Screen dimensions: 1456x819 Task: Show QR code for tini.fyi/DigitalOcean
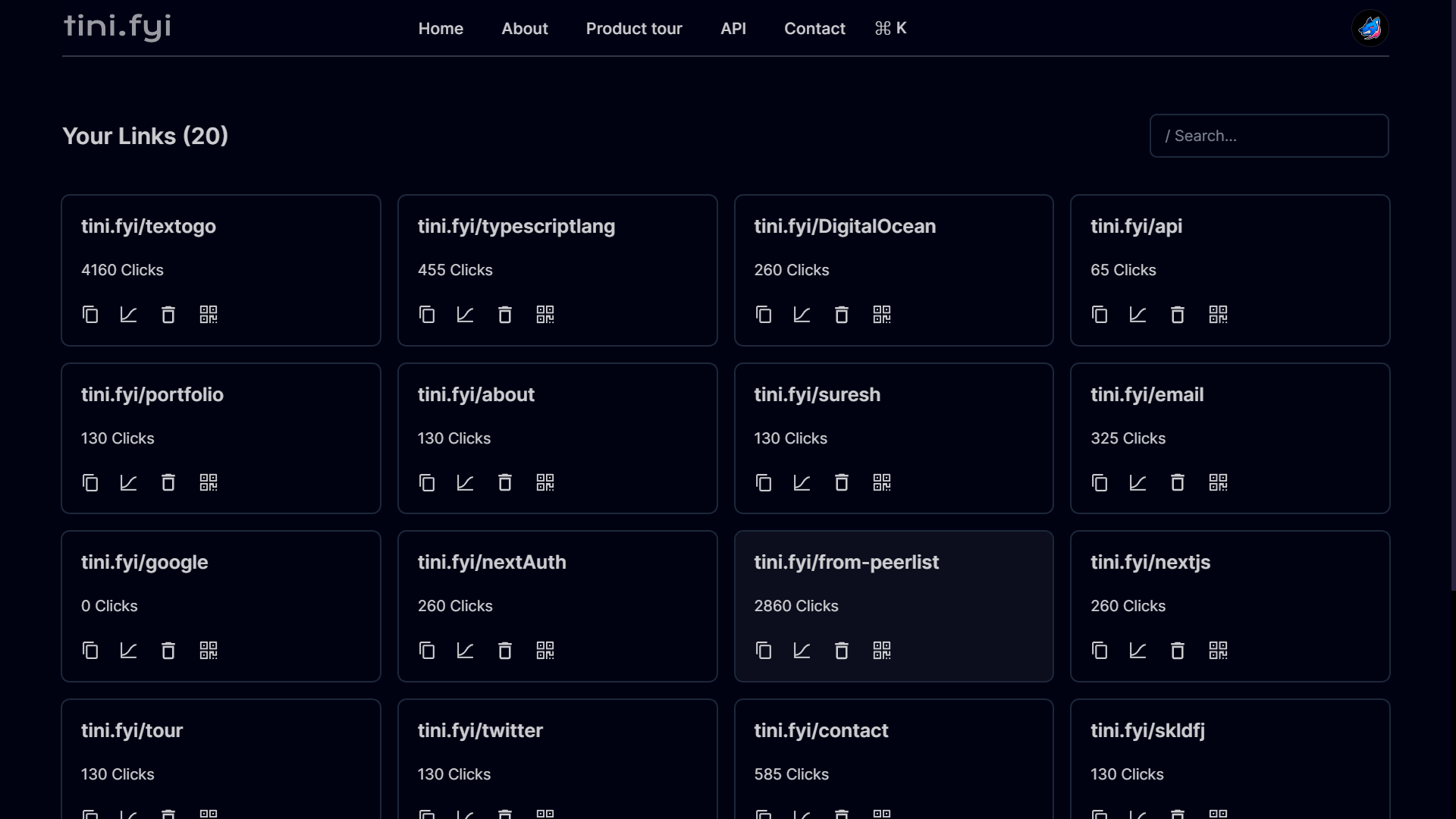point(882,315)
